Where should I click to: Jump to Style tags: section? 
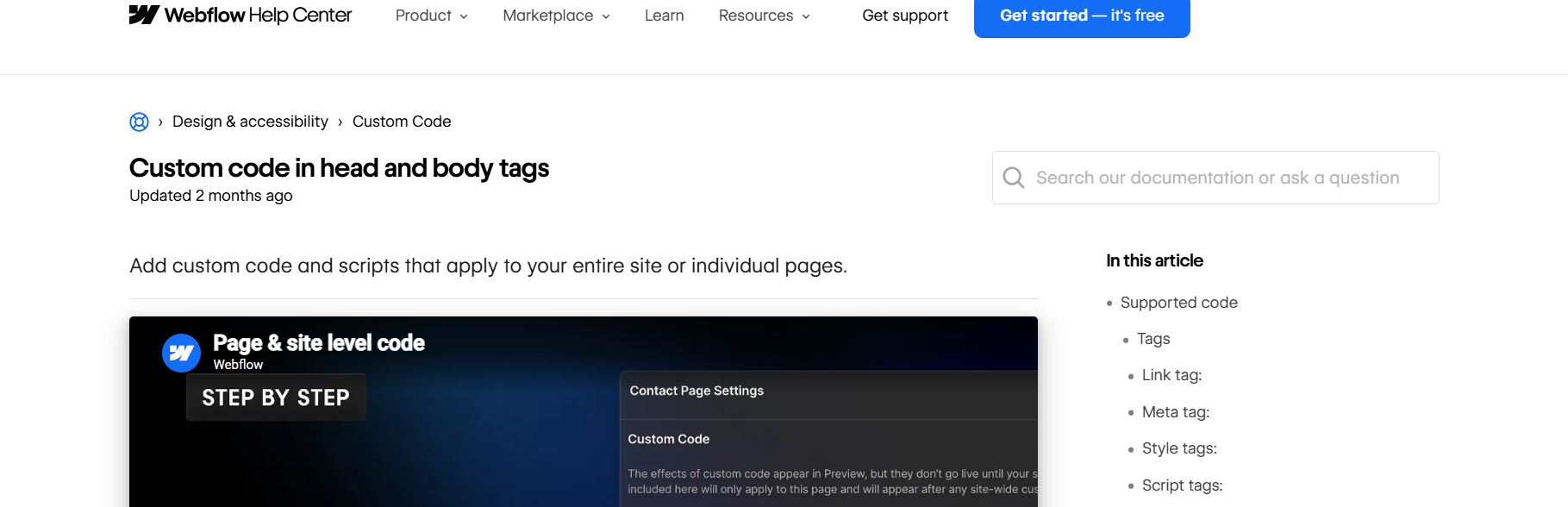tap(1179, 448)
